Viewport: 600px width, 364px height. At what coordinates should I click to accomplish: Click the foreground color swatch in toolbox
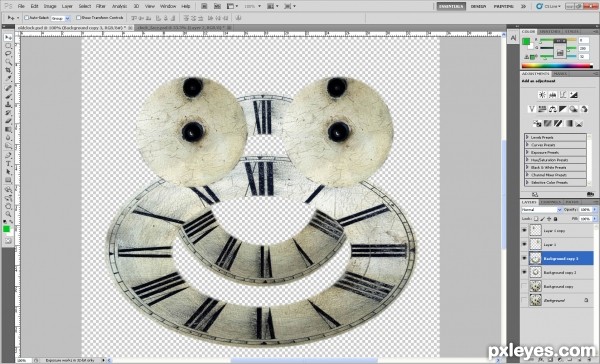pyautogui.click(x=6, y=229)
